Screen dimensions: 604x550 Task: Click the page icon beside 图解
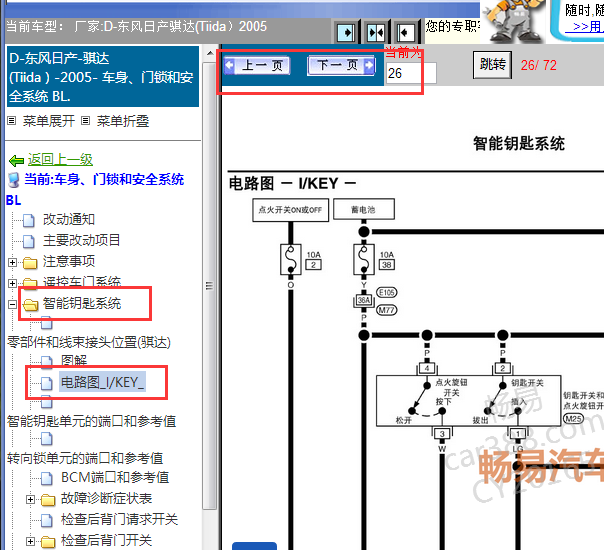click(x=47, y=361)
